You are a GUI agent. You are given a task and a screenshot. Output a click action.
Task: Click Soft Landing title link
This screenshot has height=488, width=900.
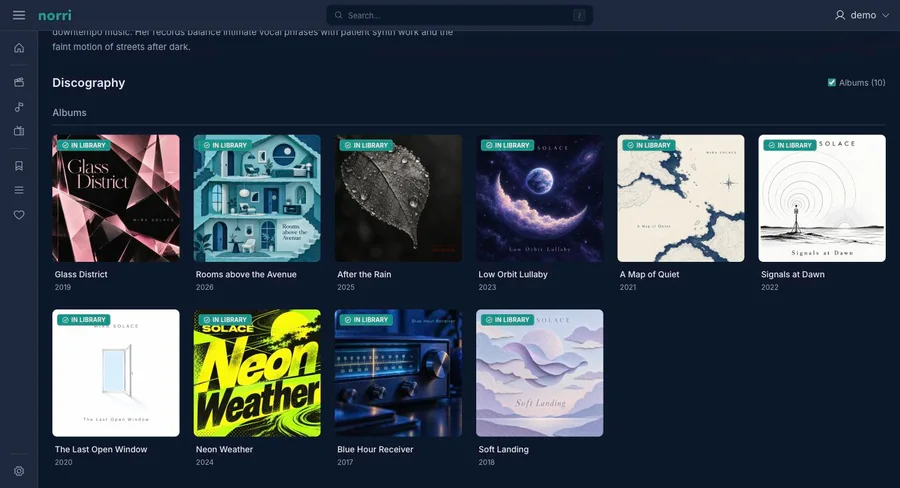click(x=503, y=450)
